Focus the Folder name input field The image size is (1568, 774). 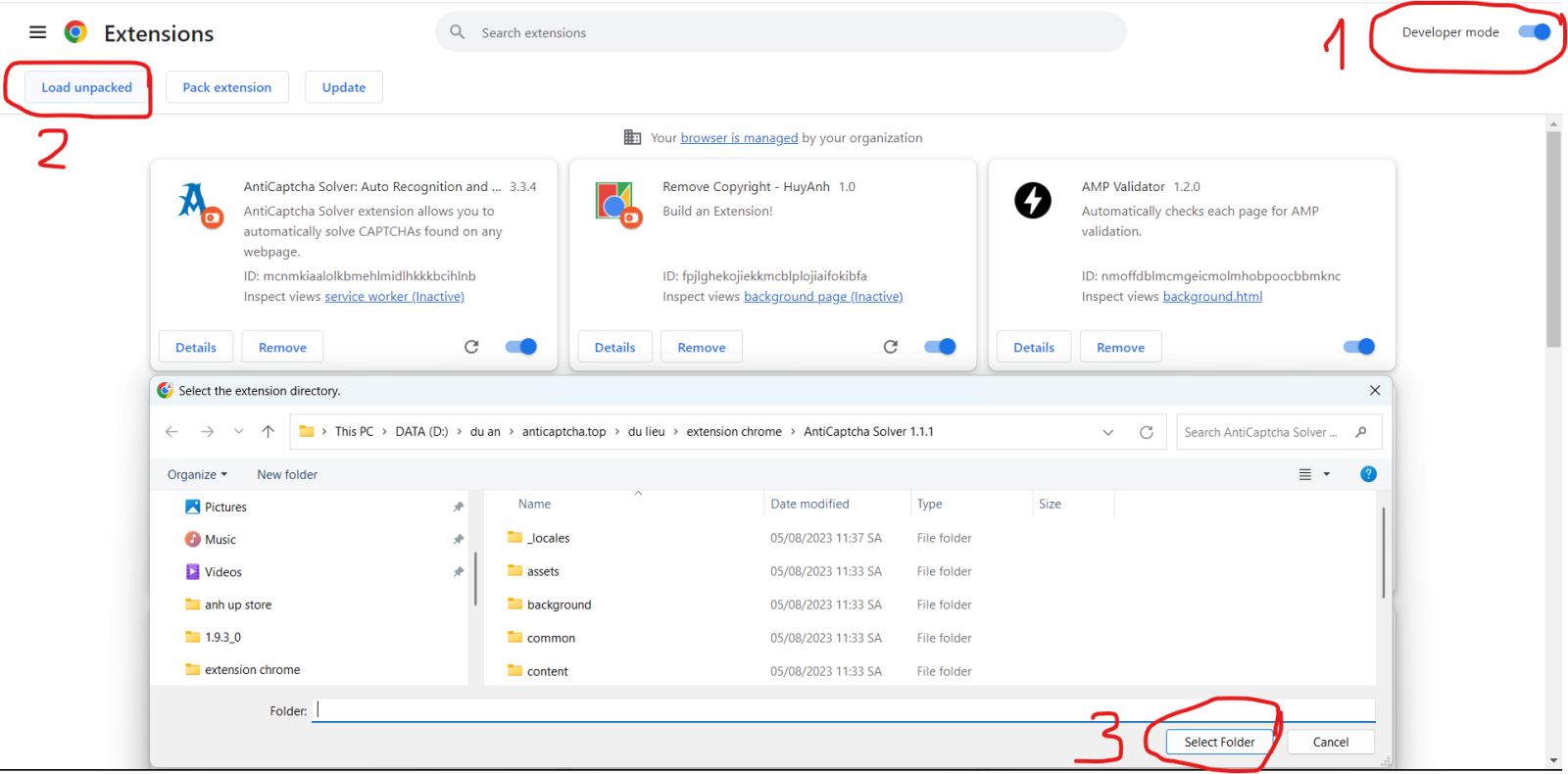point(844,710)
